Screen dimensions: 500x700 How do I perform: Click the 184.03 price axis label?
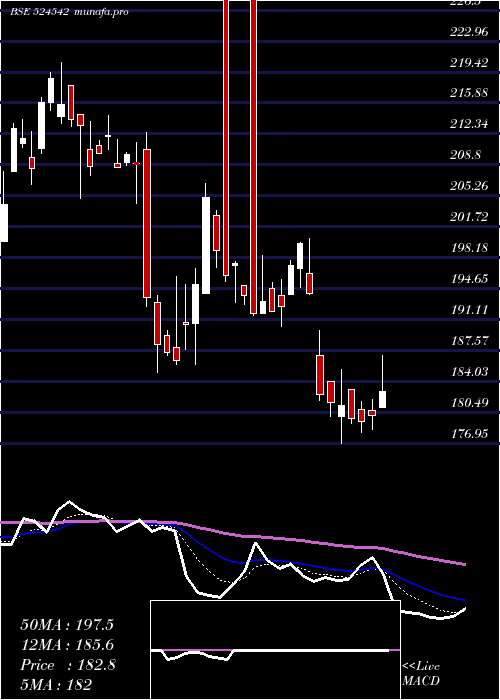[x=469, y=372]
